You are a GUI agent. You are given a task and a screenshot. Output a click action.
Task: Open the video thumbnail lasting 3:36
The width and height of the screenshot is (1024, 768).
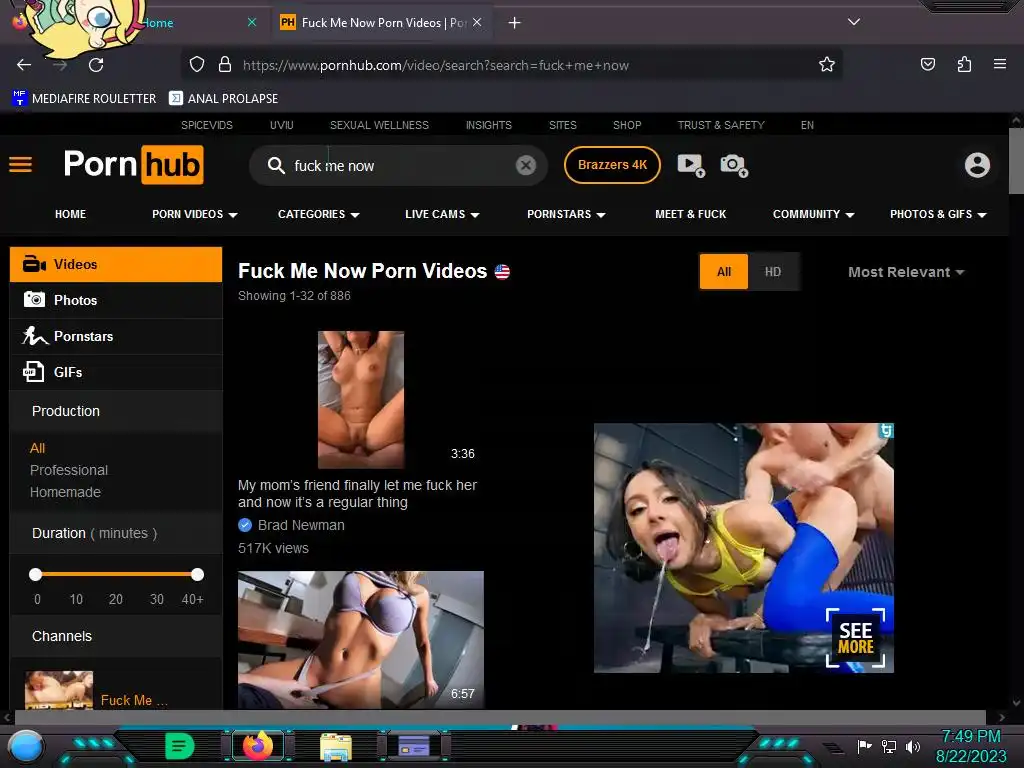click(360, 400)
